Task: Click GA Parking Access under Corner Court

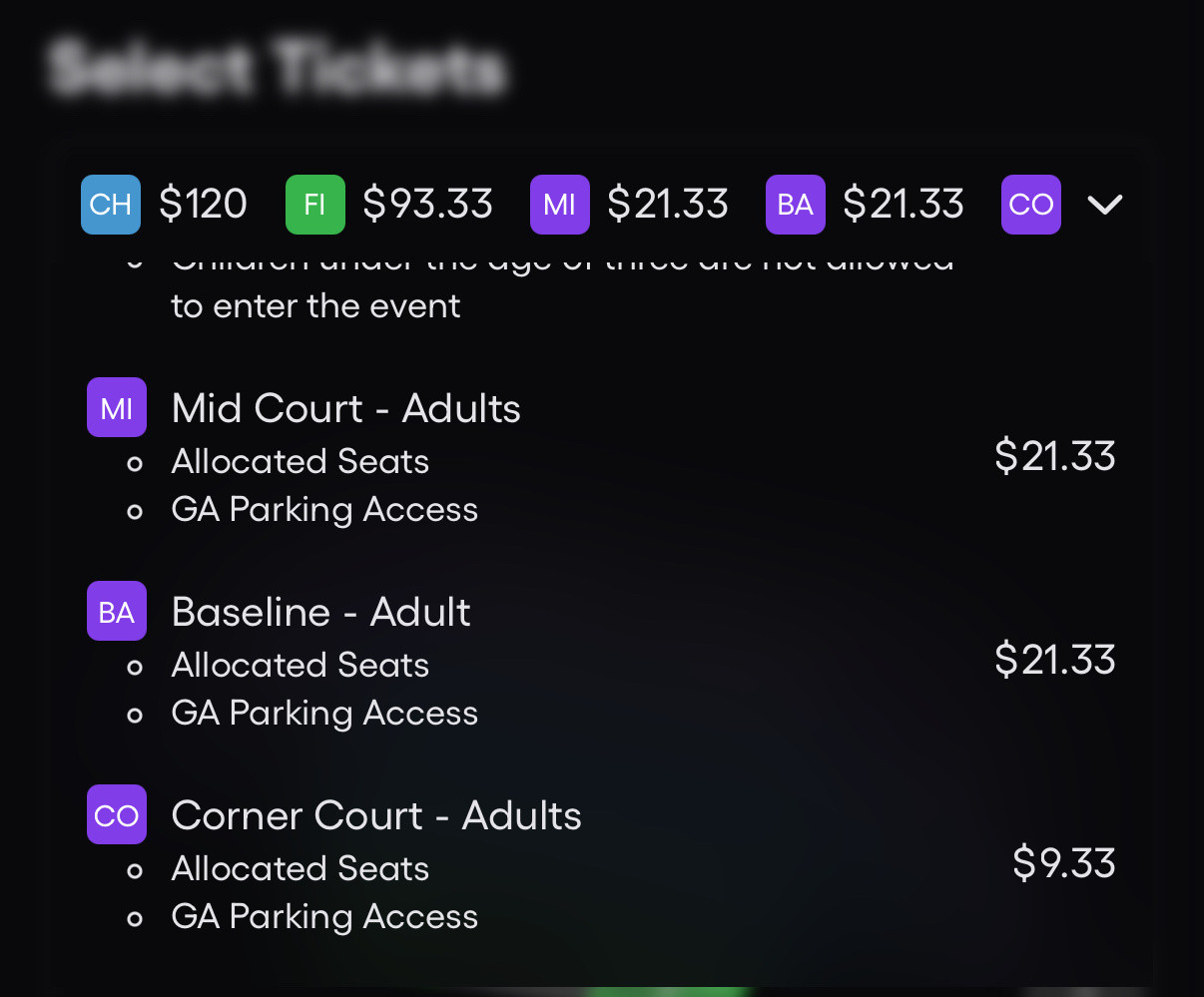Action: pos(324,917)
